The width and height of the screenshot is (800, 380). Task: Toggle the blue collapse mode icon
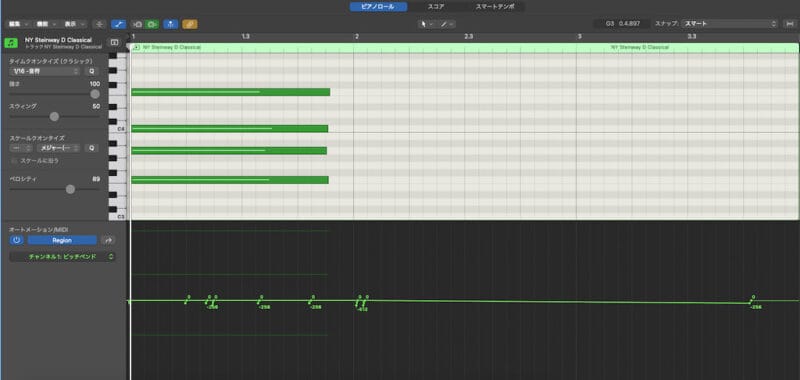[170, 24]
